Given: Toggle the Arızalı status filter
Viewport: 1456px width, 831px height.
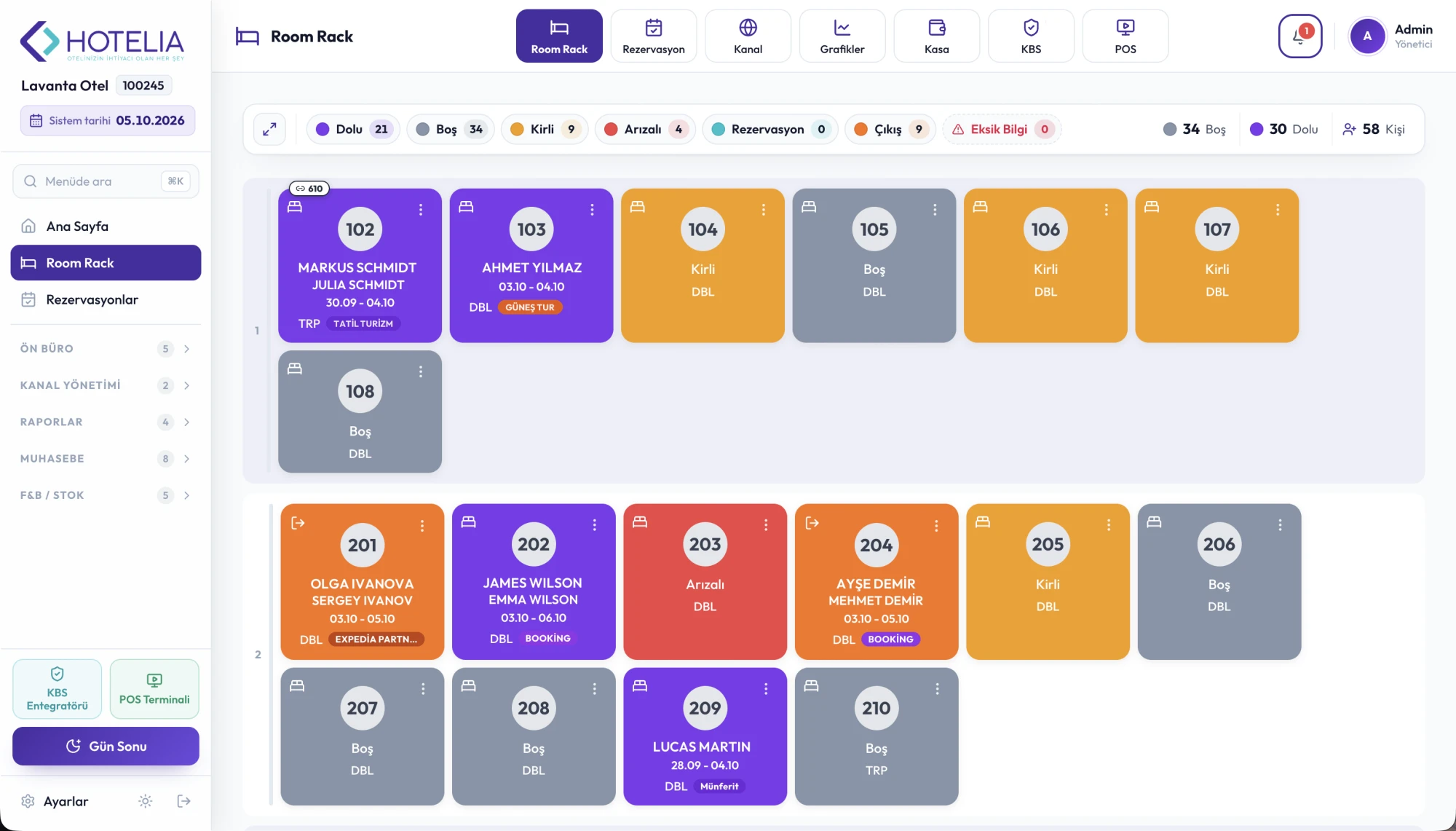Looking at the screenshot, I should (645, 129).
